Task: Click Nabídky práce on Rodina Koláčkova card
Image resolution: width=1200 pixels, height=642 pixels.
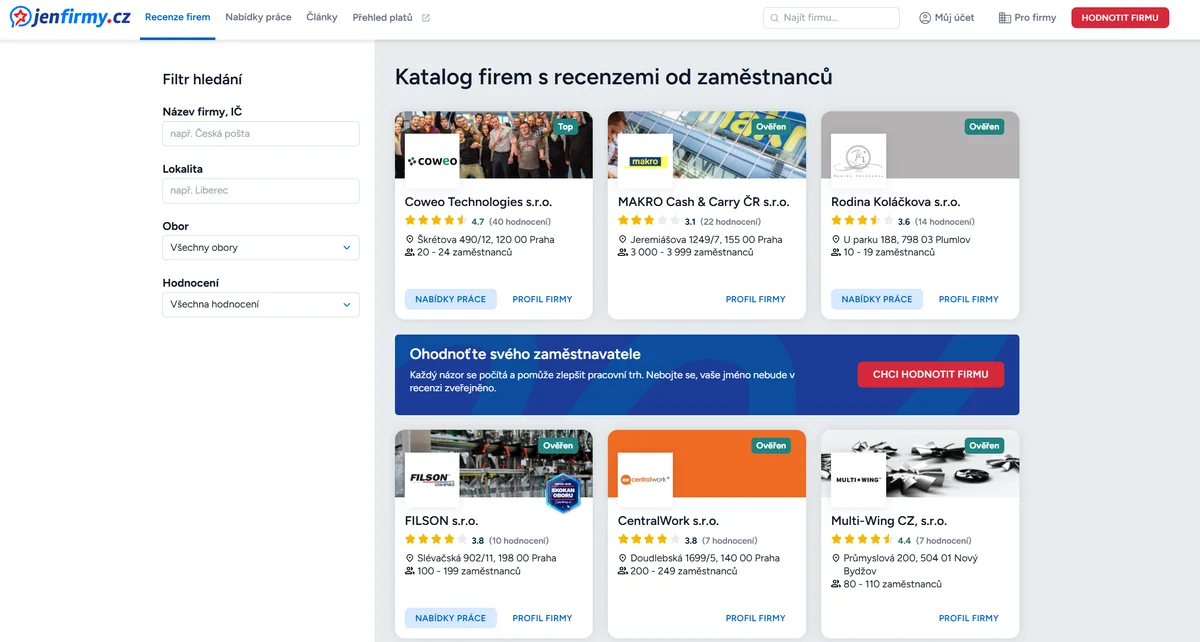Action: 877,299
